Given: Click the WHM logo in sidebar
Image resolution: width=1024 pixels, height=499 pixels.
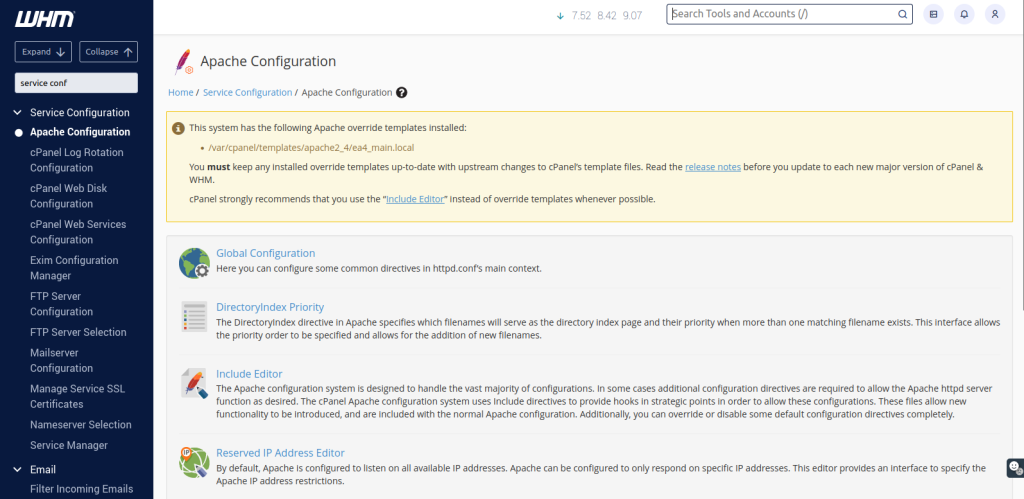Looking at the screenshot, I should [45, 19].
